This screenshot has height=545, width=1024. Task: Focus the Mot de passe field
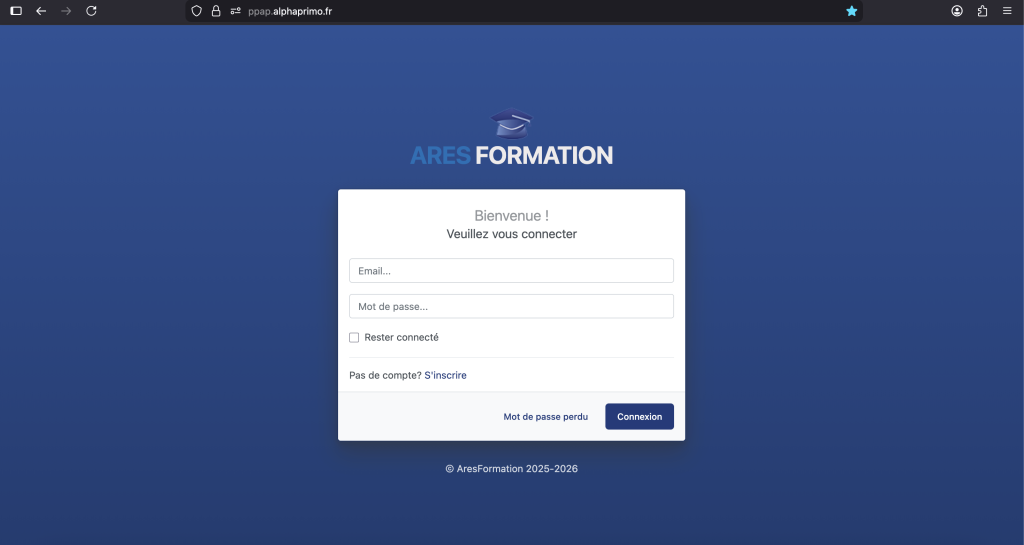coord(511,306)
